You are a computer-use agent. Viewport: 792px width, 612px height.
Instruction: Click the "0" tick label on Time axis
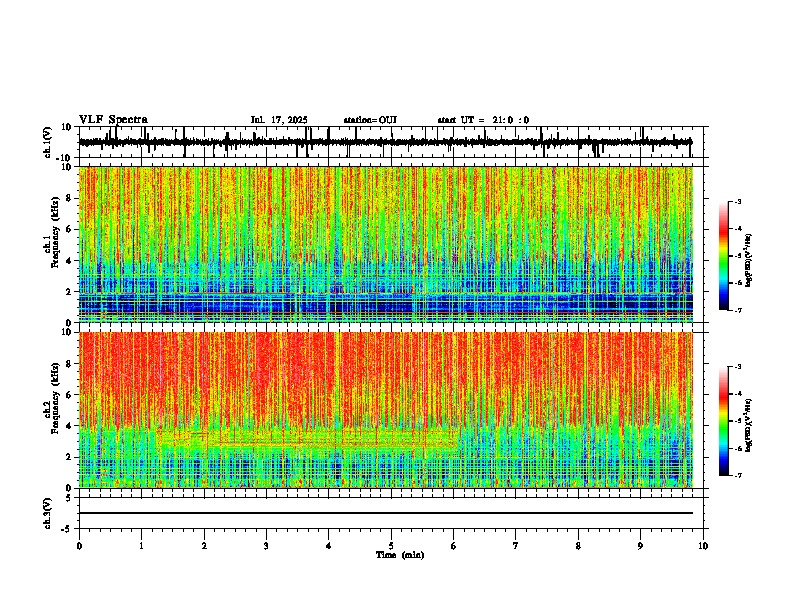[x=79, y=546]
